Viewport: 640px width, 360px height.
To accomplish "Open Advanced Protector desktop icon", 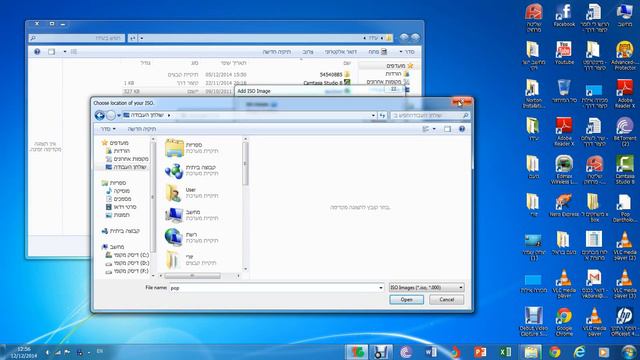I will click(x=624, y=56).
